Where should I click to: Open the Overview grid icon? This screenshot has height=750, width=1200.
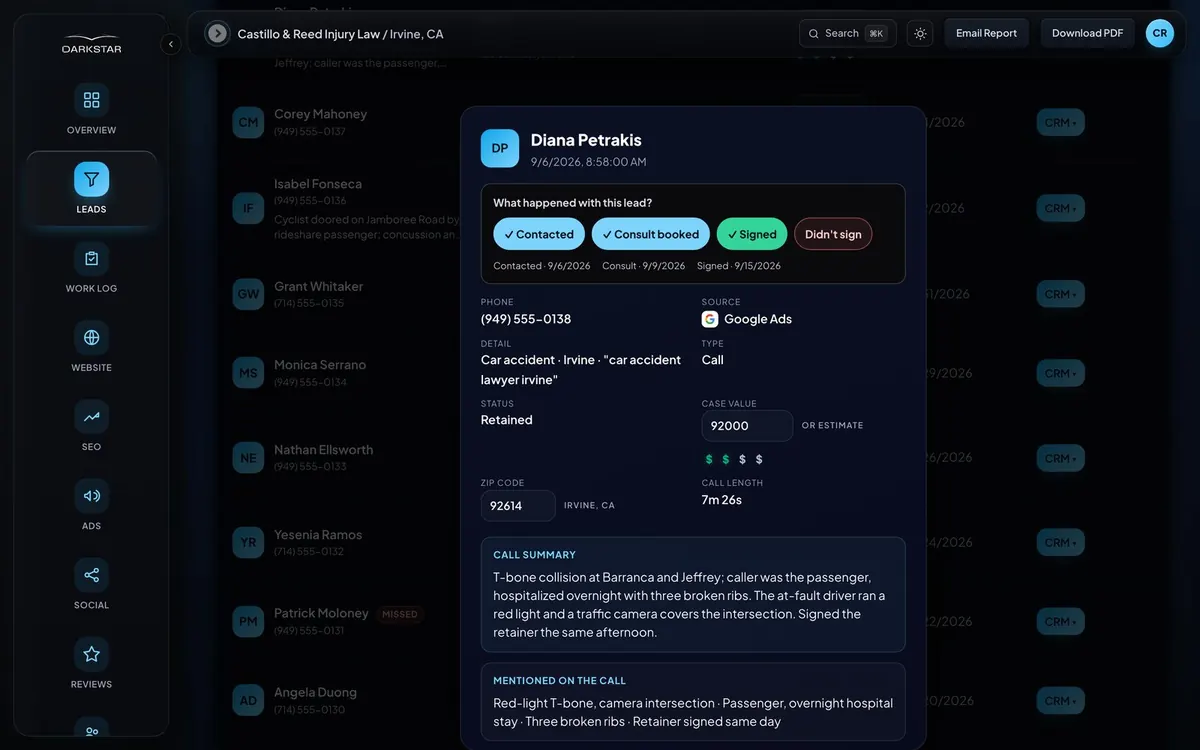click(x=91, y=100)
